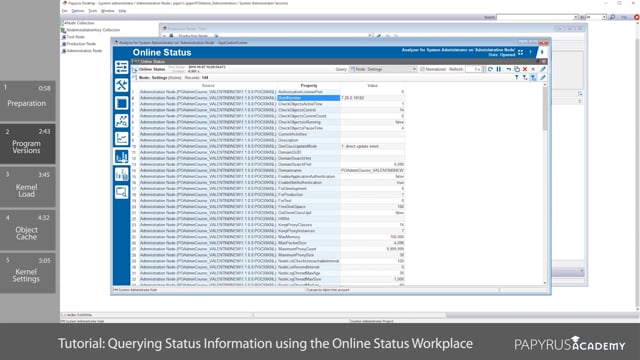Open the Tools menu
Viewport: 640px width, 360px height.
93,11
